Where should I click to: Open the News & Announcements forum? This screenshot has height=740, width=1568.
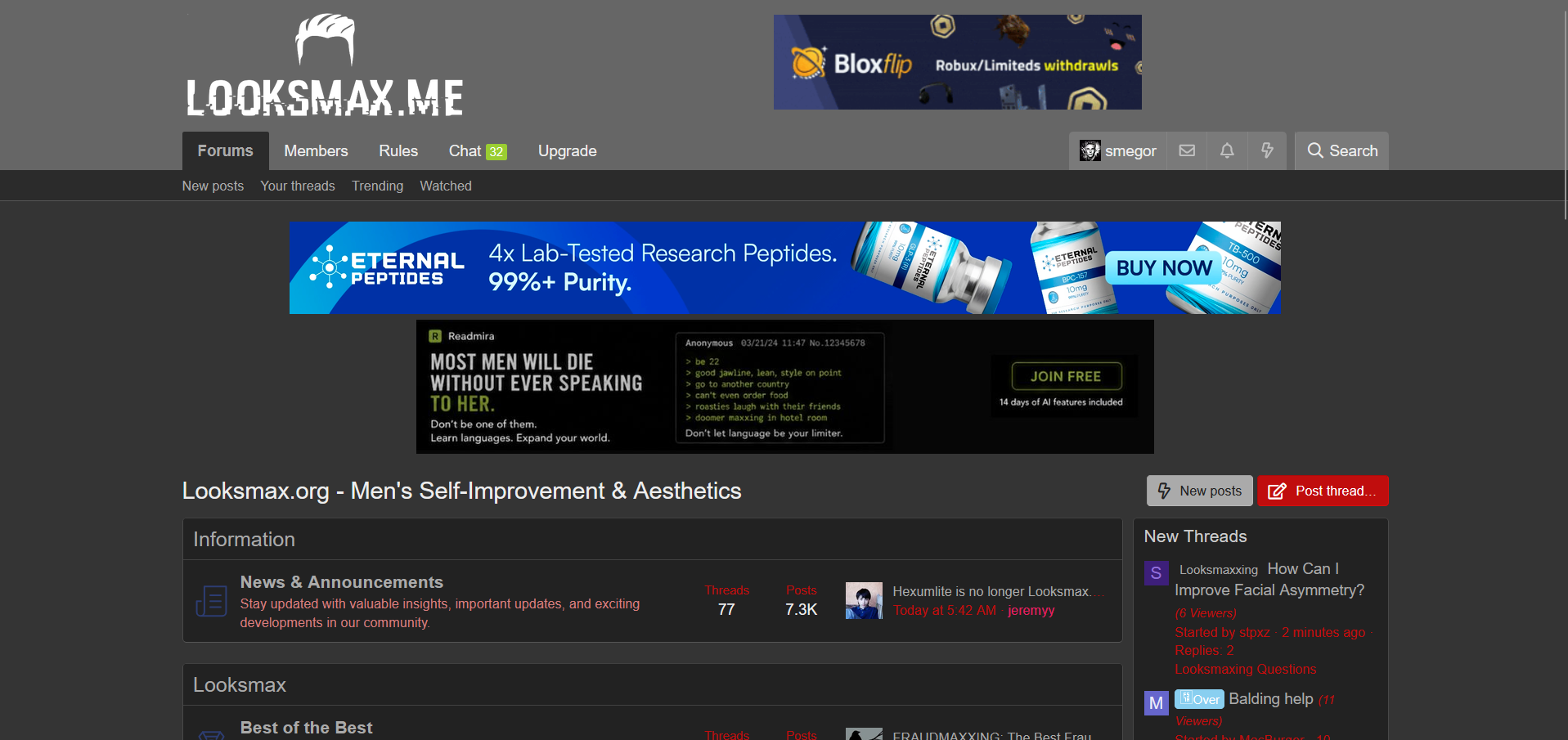342,582
